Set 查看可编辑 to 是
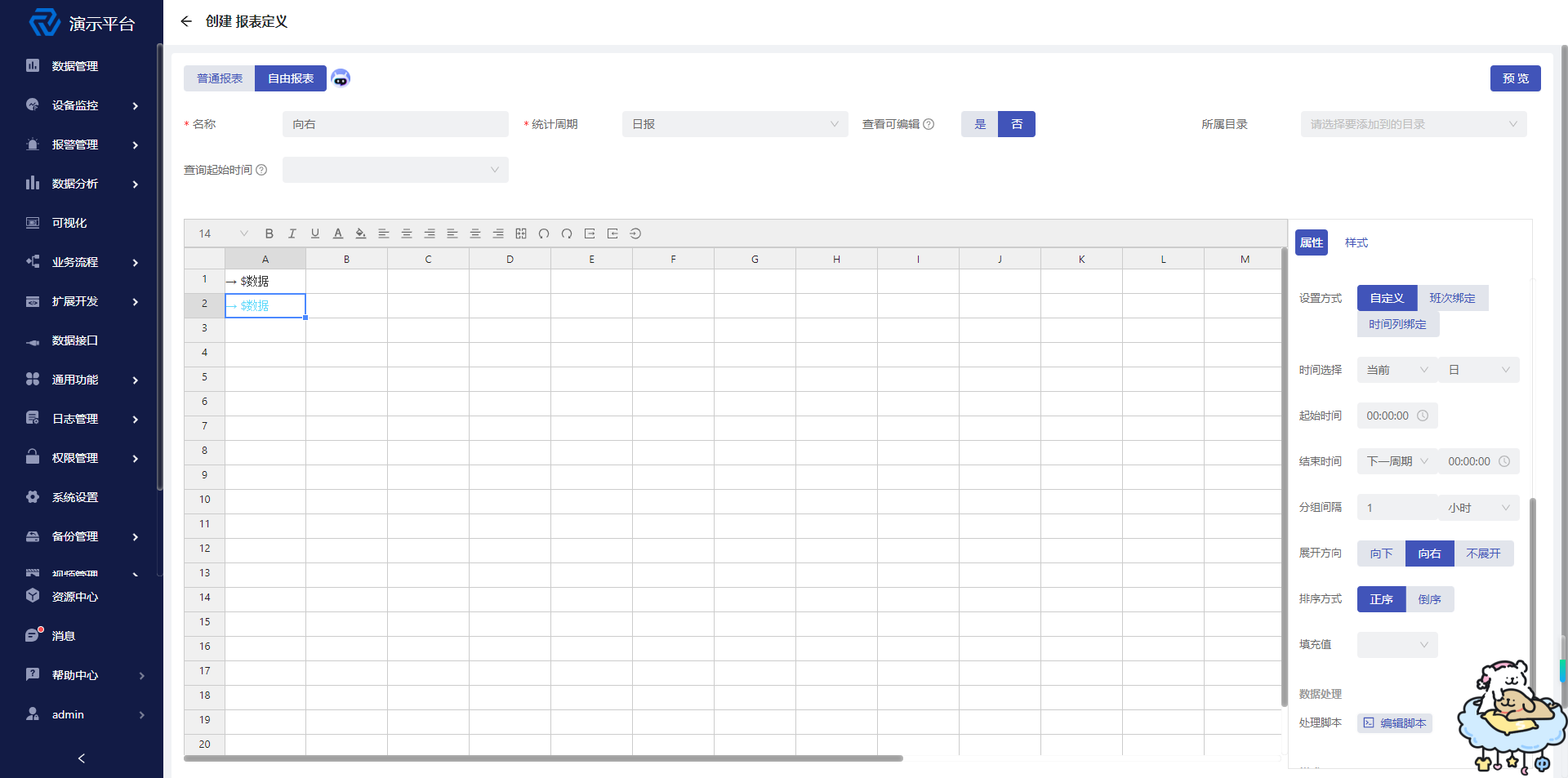The image size is (1568, 778). pos(980,124)
